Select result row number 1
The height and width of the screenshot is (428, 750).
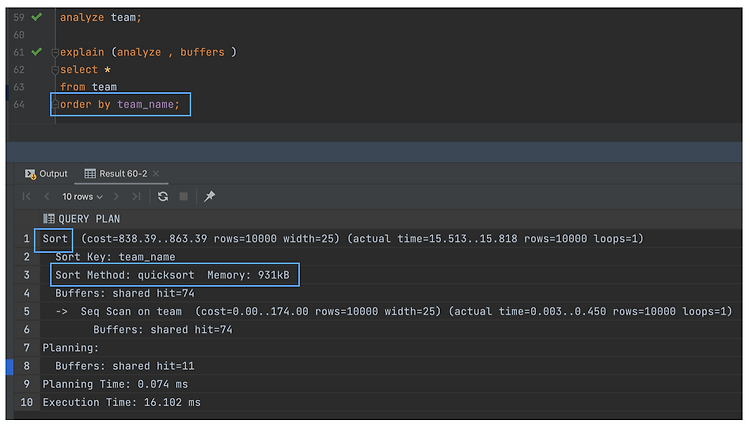click(x=26, y=239)
